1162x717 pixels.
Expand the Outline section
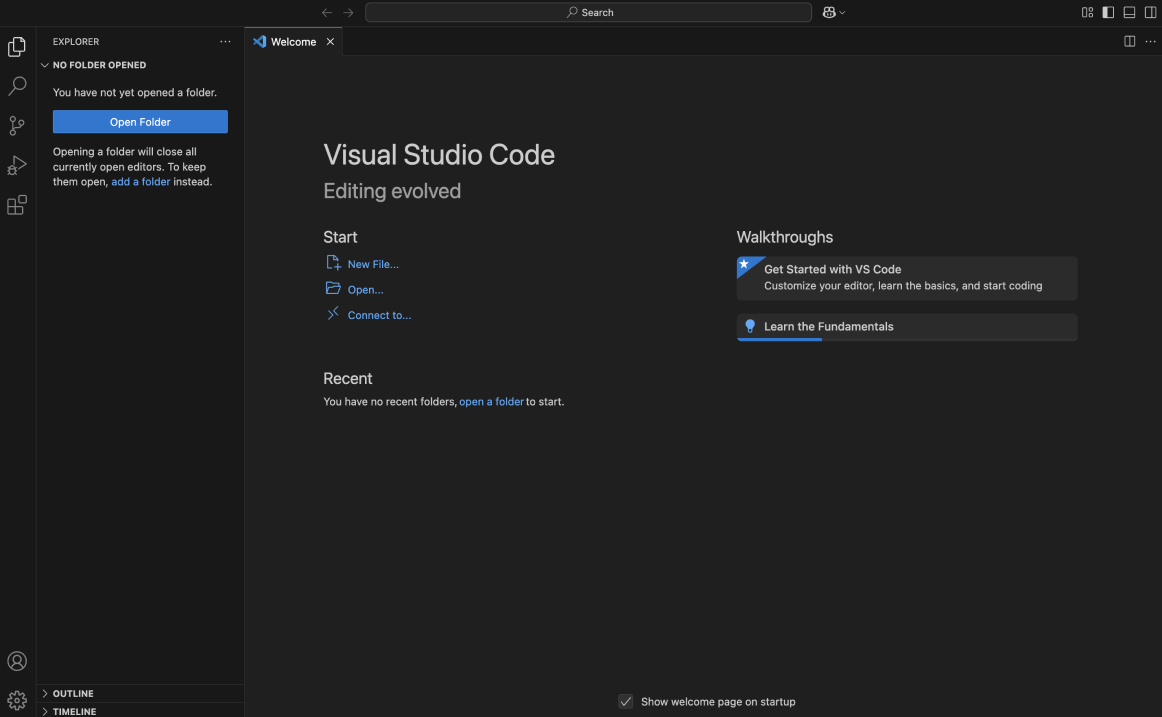pos(140,693)
